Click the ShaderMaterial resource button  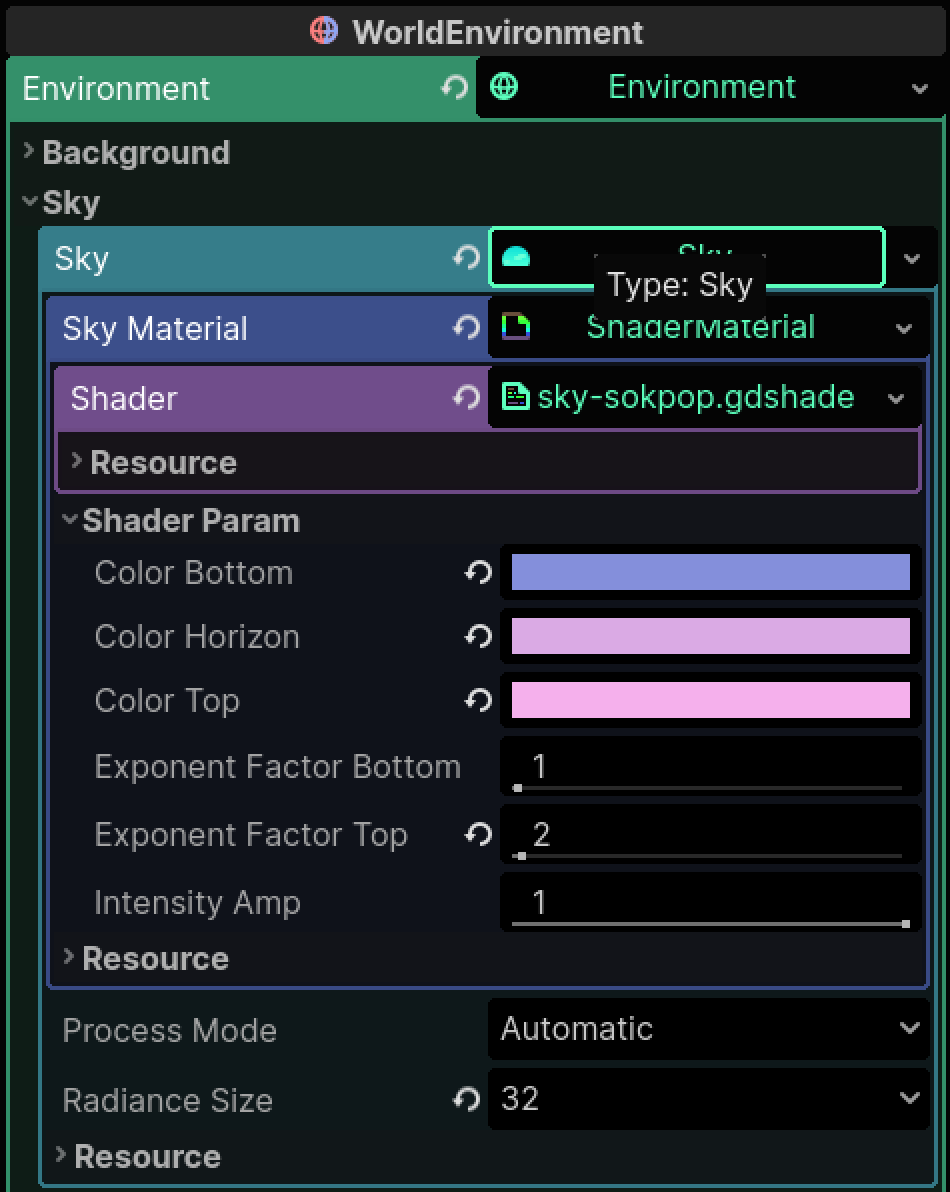coord(688,328)
